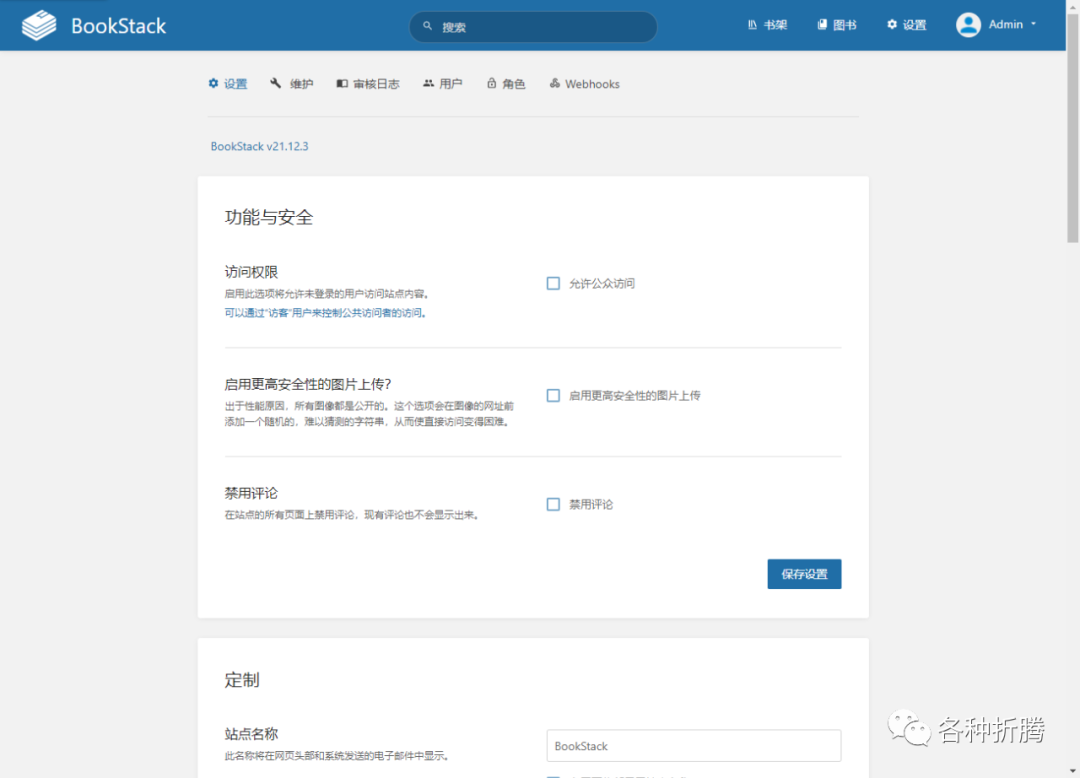Click the BookStack title text in header

tap(118, 25)
